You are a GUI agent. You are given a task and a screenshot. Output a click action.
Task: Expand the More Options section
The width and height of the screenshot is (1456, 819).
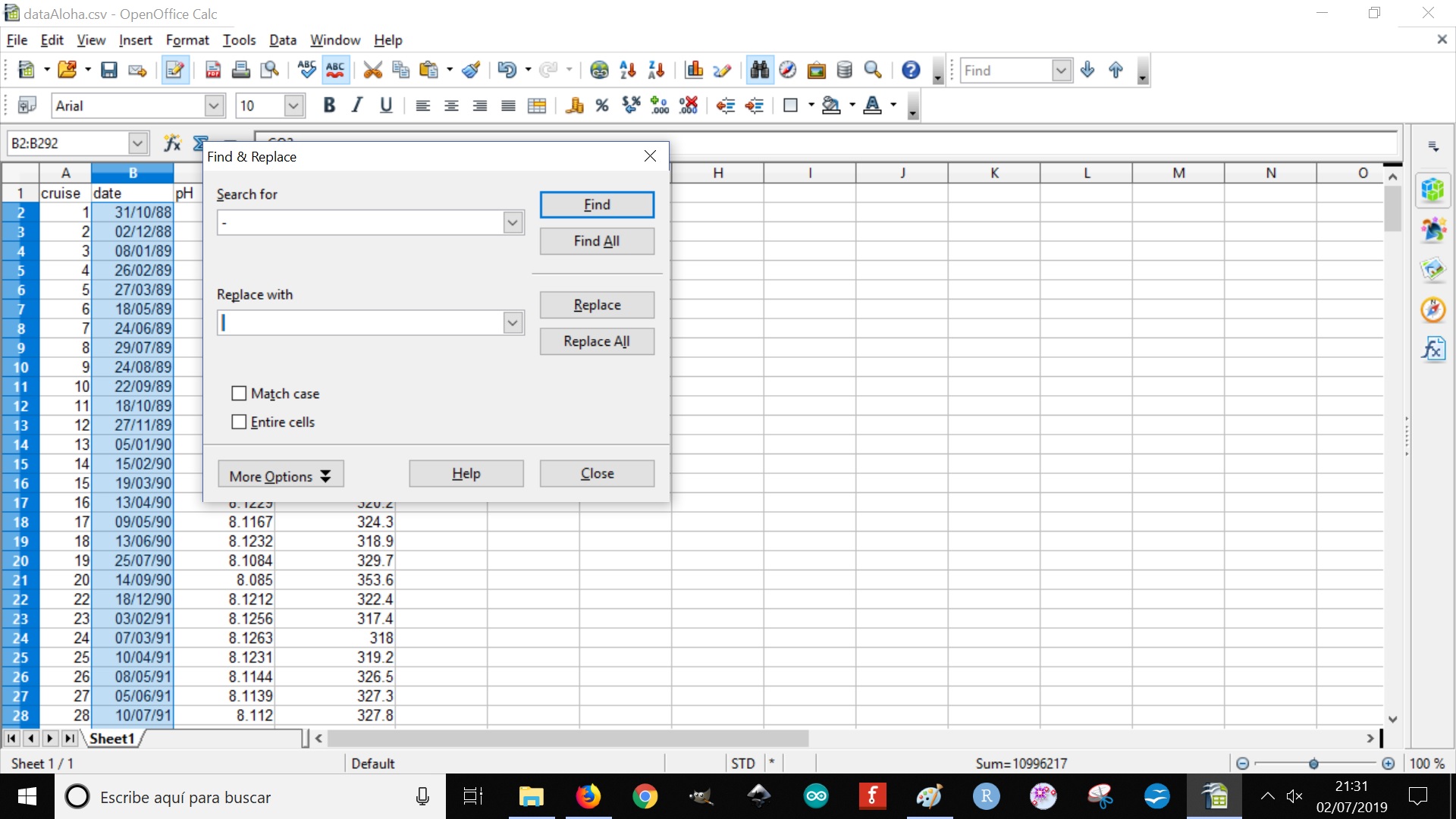281,475
